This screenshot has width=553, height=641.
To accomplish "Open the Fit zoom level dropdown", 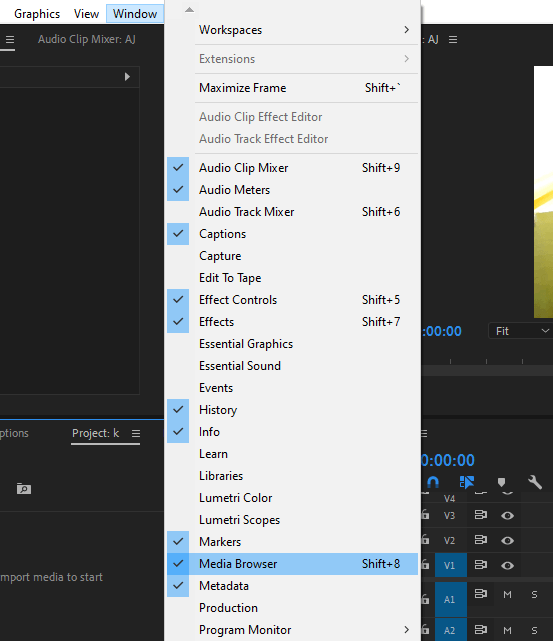I will [x=521, y=331].
